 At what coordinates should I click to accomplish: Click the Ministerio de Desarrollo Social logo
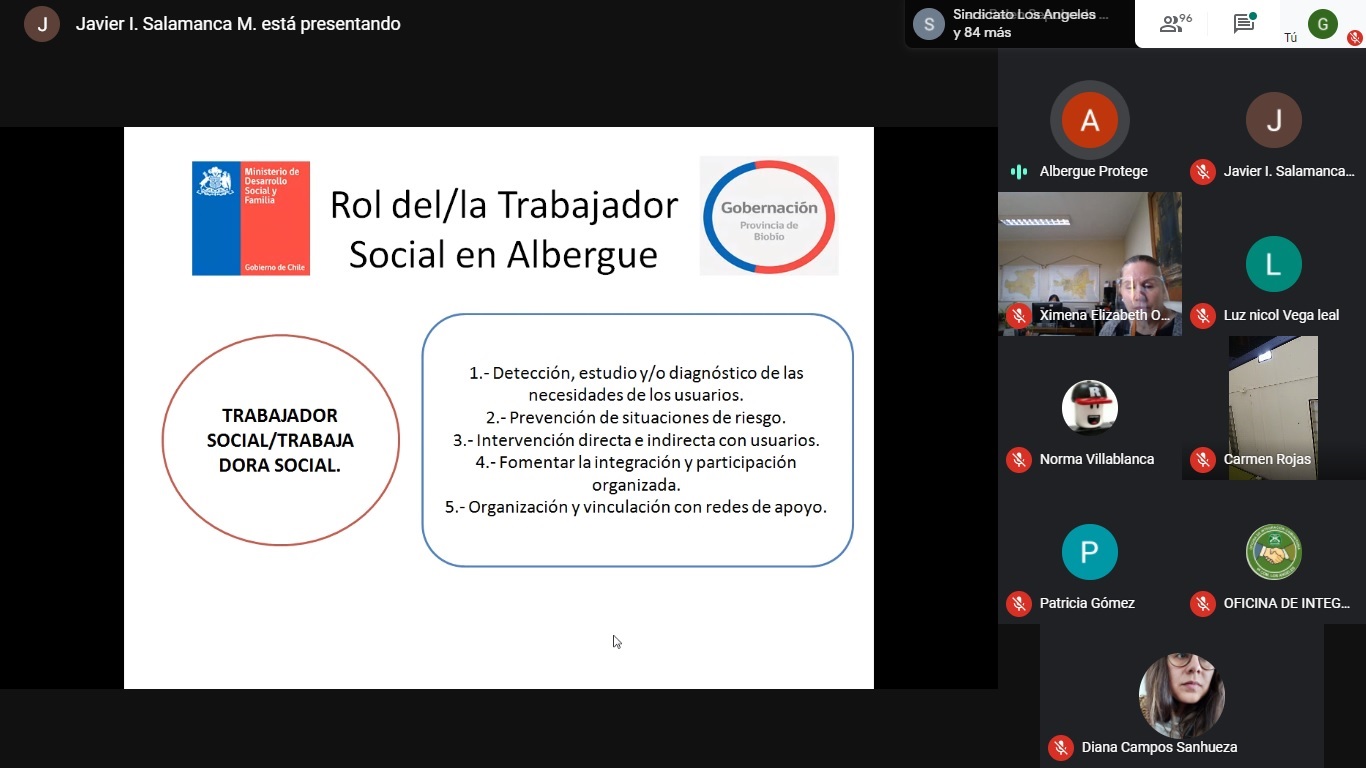pos(251,218)
